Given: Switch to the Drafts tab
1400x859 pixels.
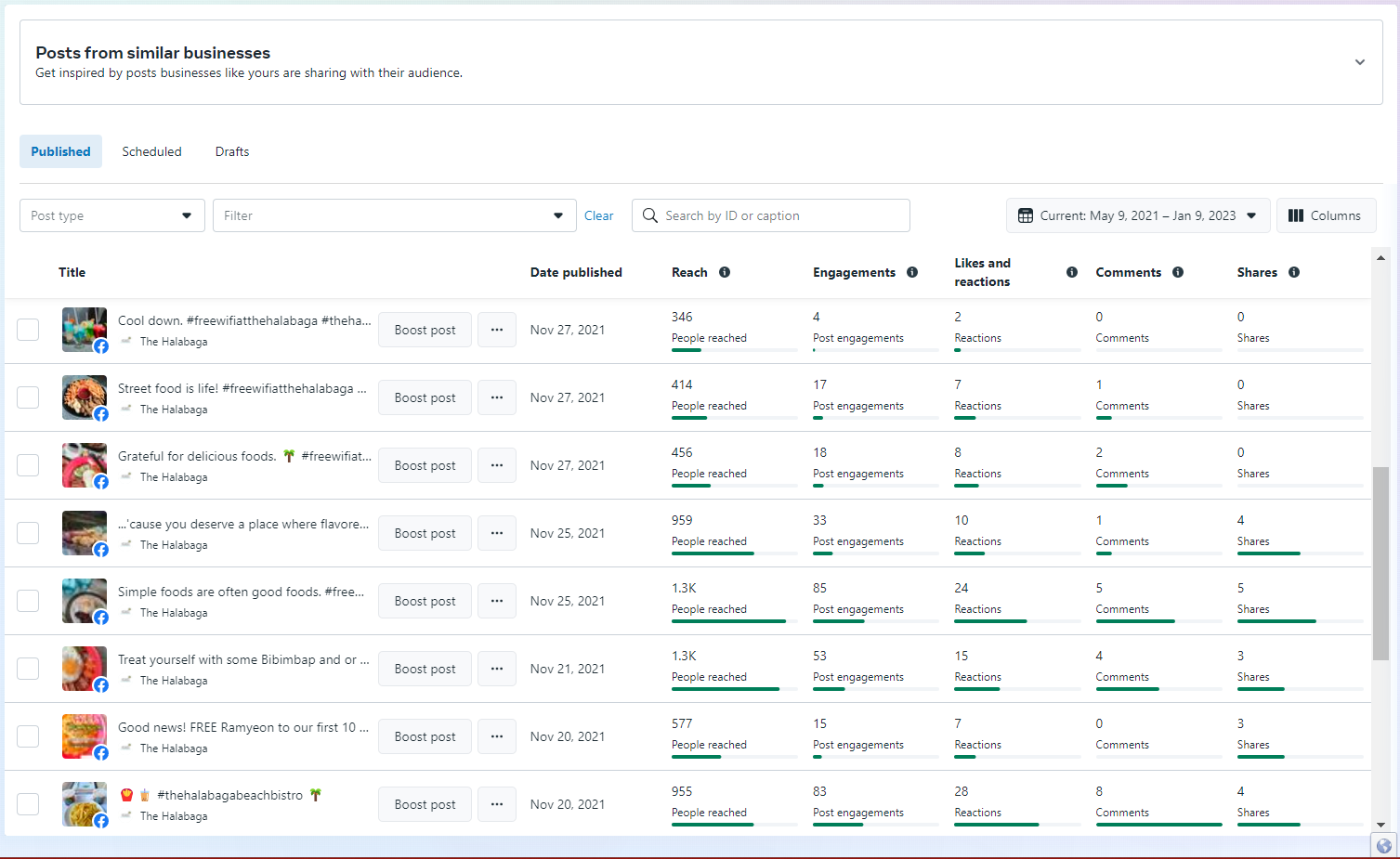Looking at the screenshot, I should 232,151.
